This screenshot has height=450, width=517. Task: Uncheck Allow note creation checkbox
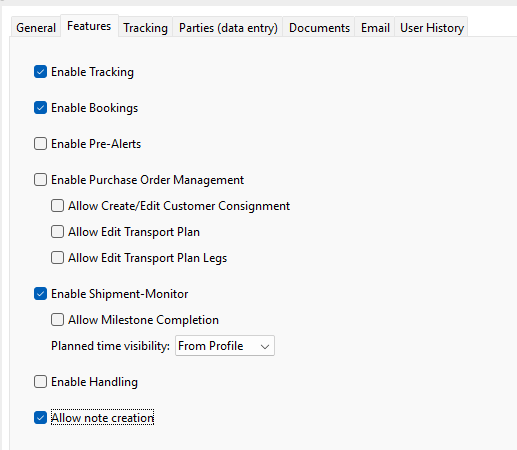(x=40, y=418)
